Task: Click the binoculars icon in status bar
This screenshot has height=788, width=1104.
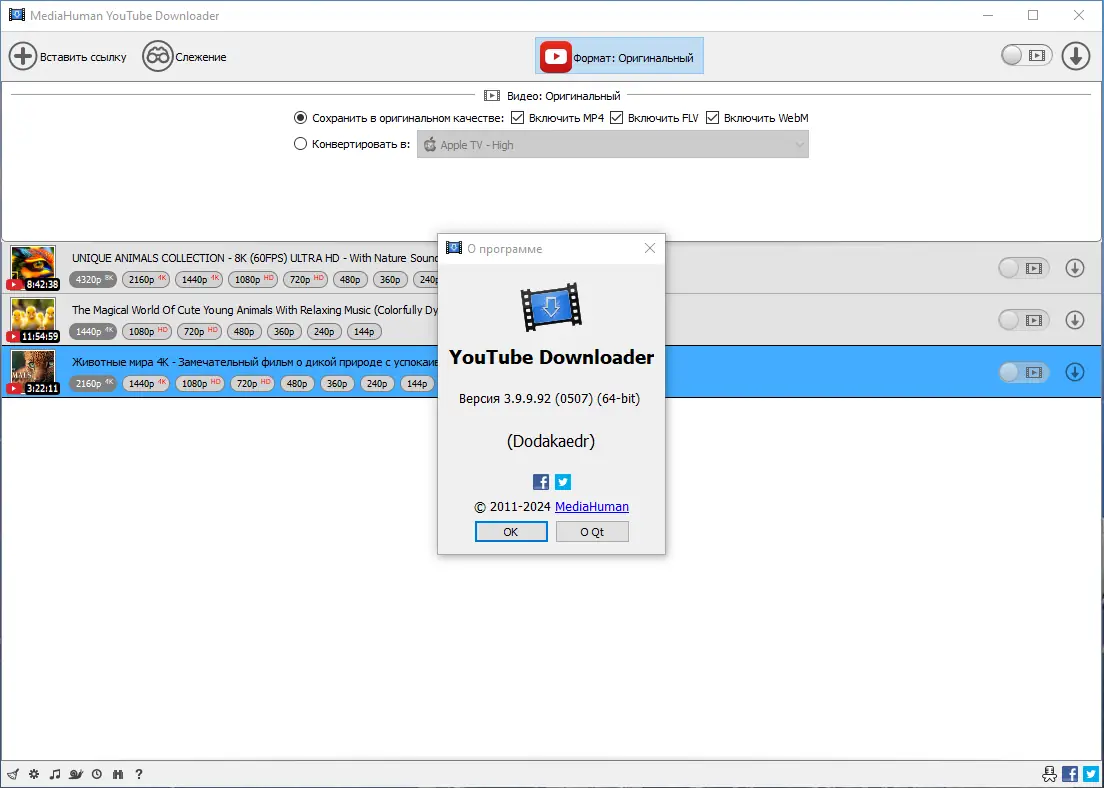Action: (x=118, y=774)
